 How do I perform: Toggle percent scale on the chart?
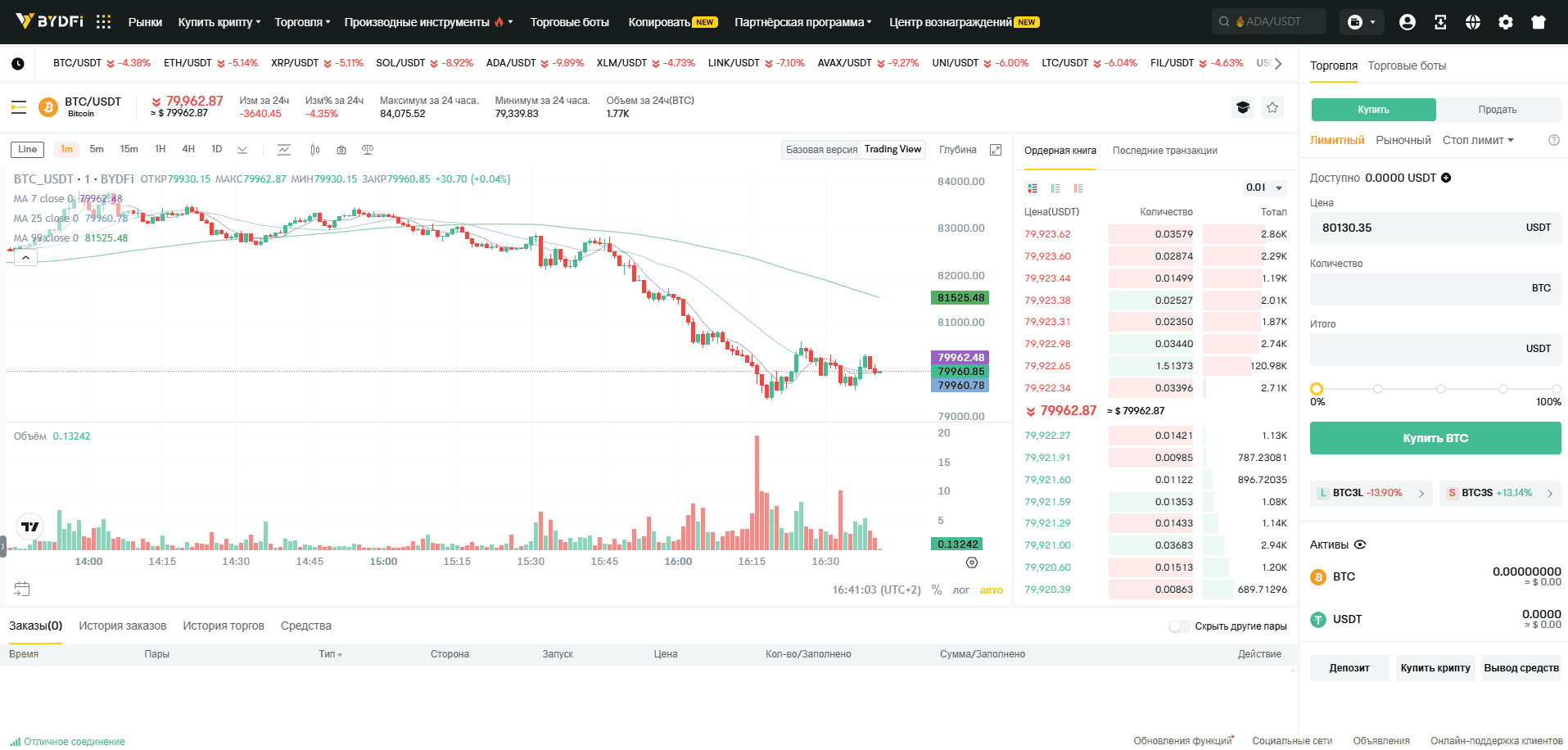[937, 590]
